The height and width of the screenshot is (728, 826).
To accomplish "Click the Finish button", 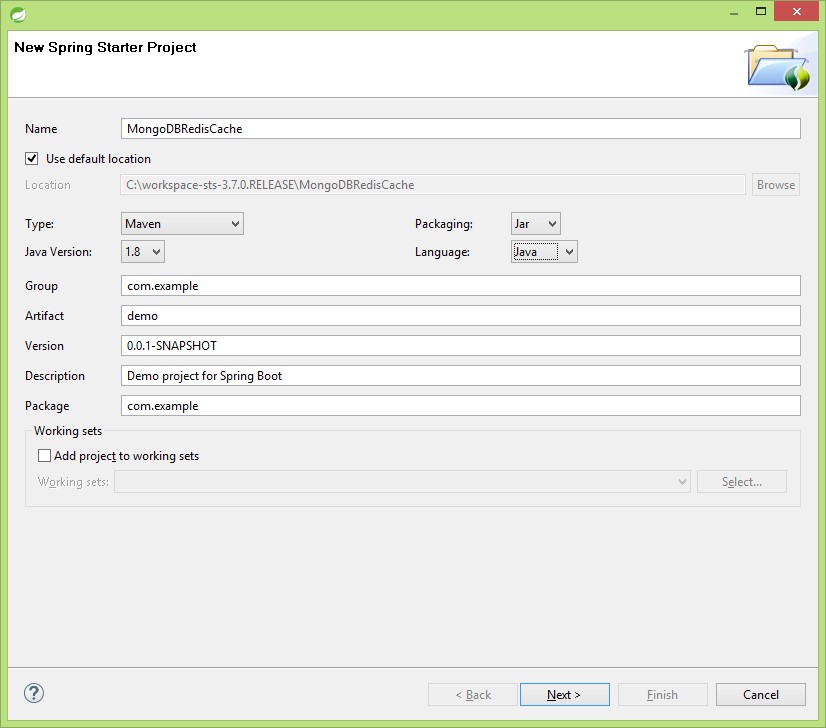I will coord(662,694).
